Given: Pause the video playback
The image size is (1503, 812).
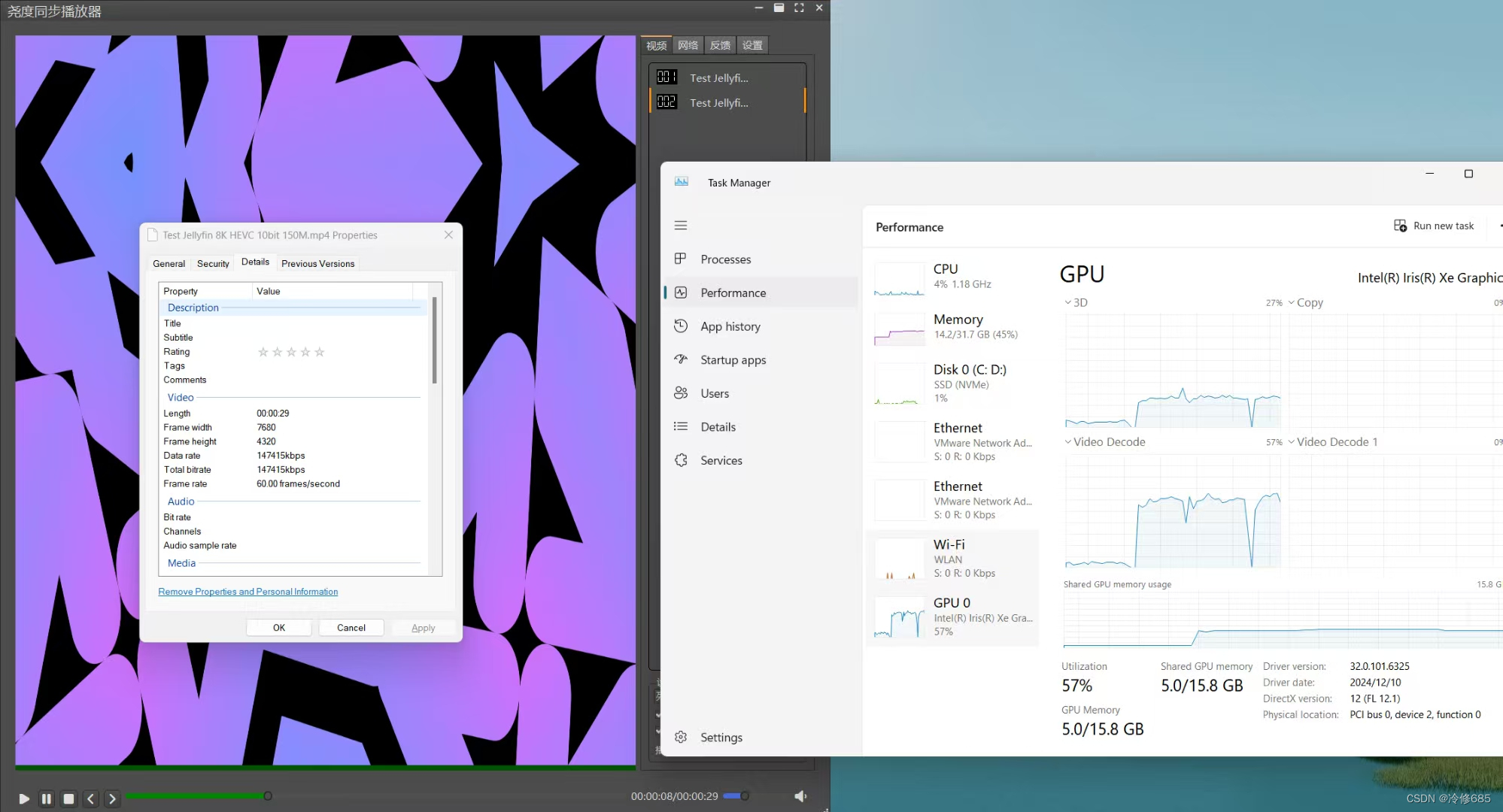Looking at the screenshot, I should [x=47, y=798].
